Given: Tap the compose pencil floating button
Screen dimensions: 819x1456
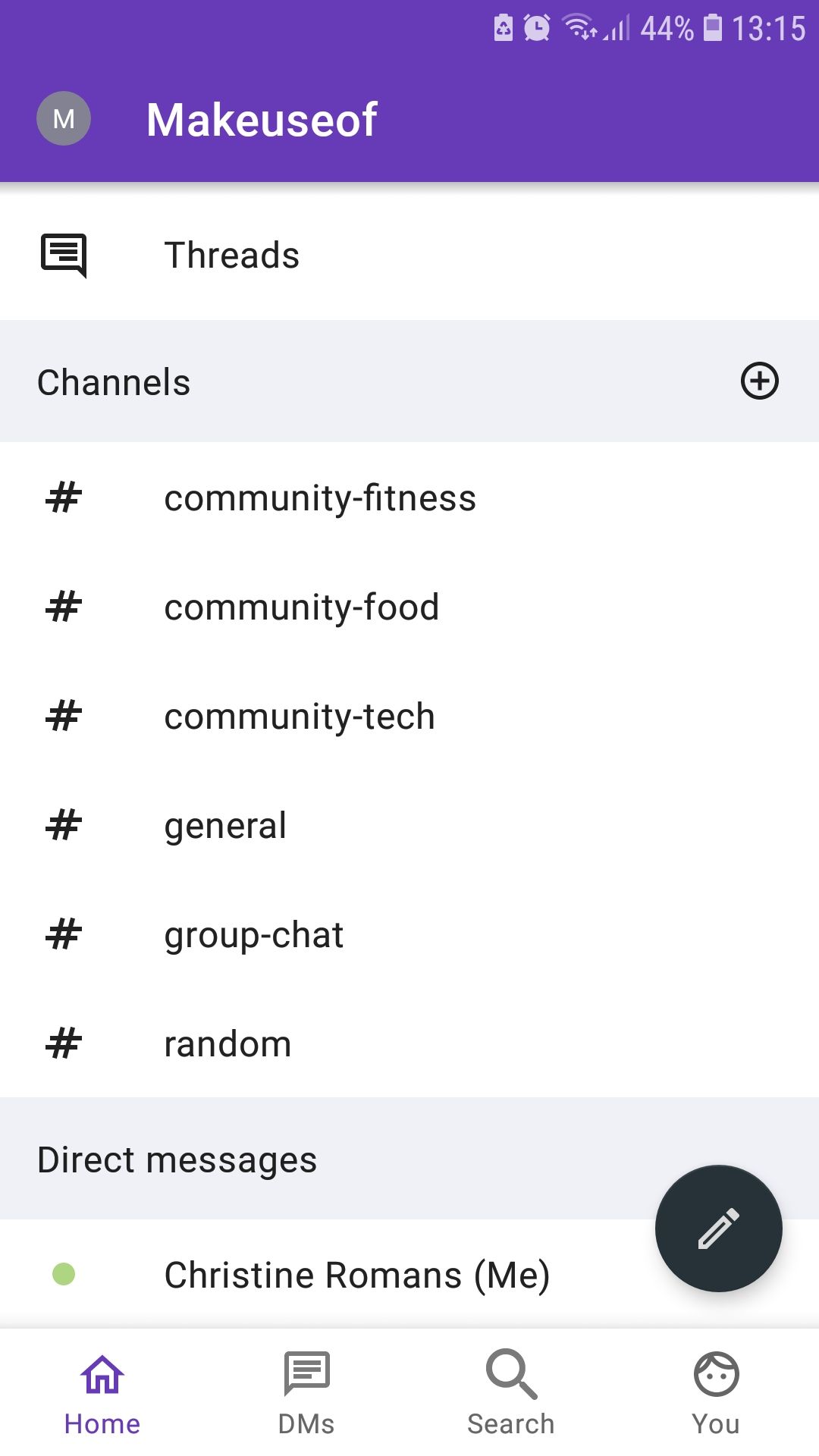Looking at the screenshot, I should click(x=718, y=1228).
